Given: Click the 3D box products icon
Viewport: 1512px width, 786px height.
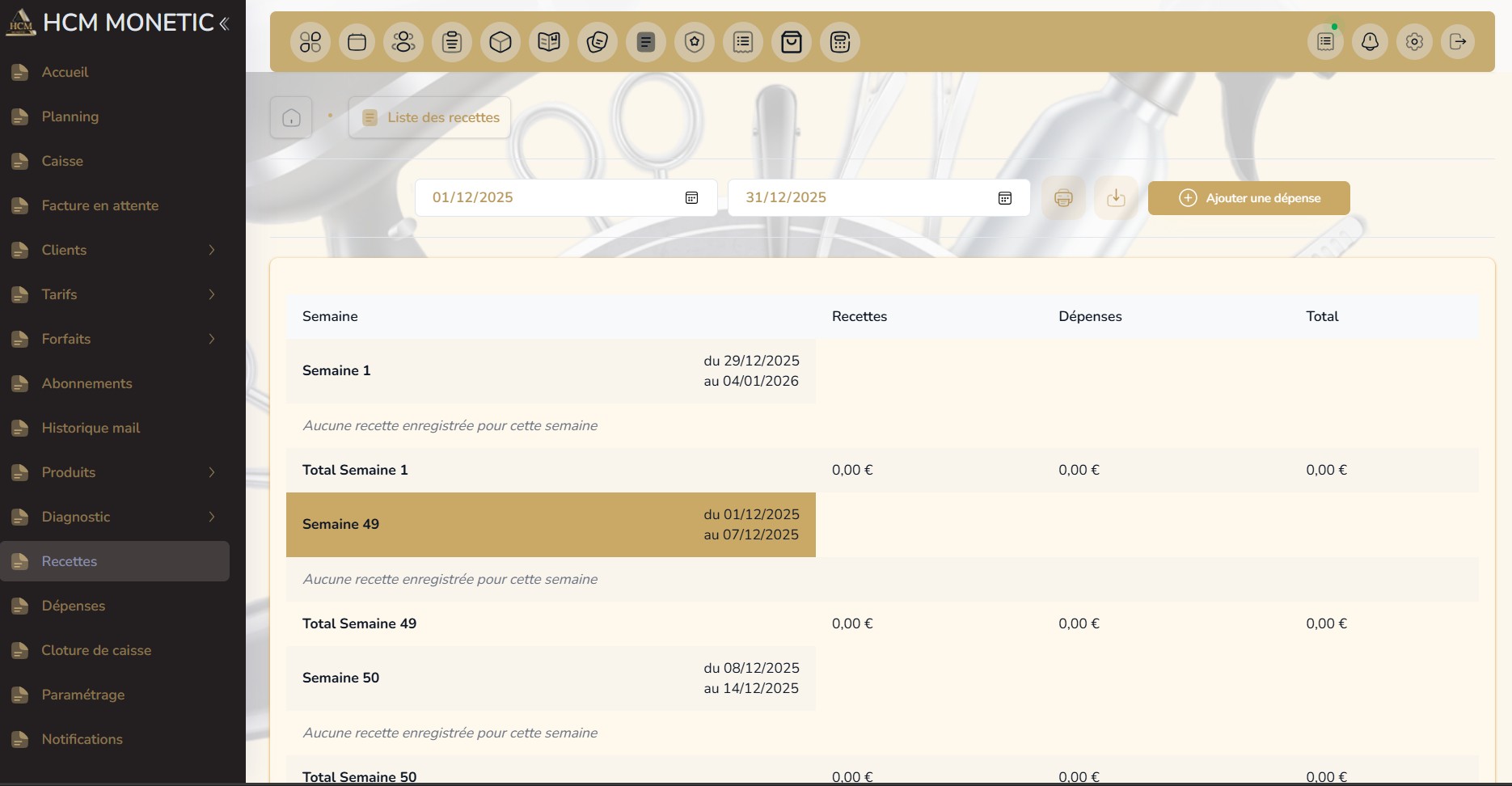Looking at the screenshot, I should pyautogui.click(x=500, y=42).
